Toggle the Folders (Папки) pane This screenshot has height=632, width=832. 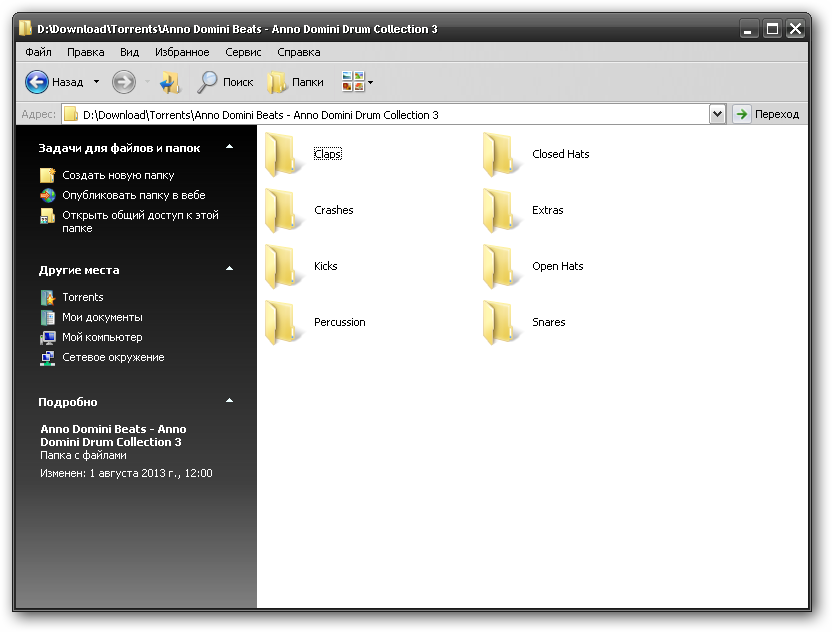click(296, 82)
